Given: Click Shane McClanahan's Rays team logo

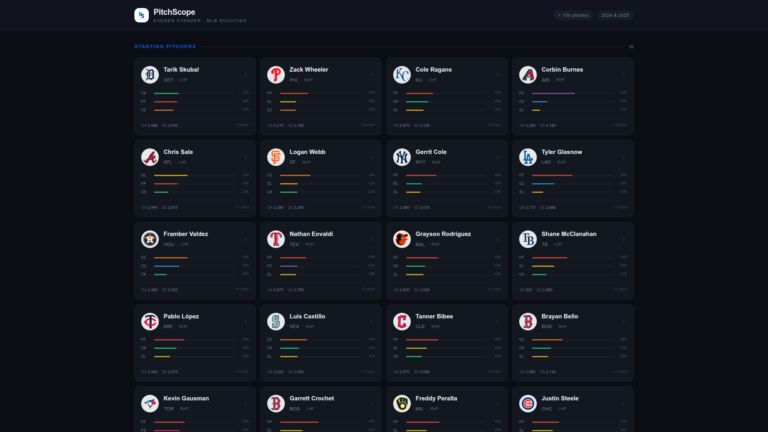Looking at the screenshot, I should click(528, 239).
